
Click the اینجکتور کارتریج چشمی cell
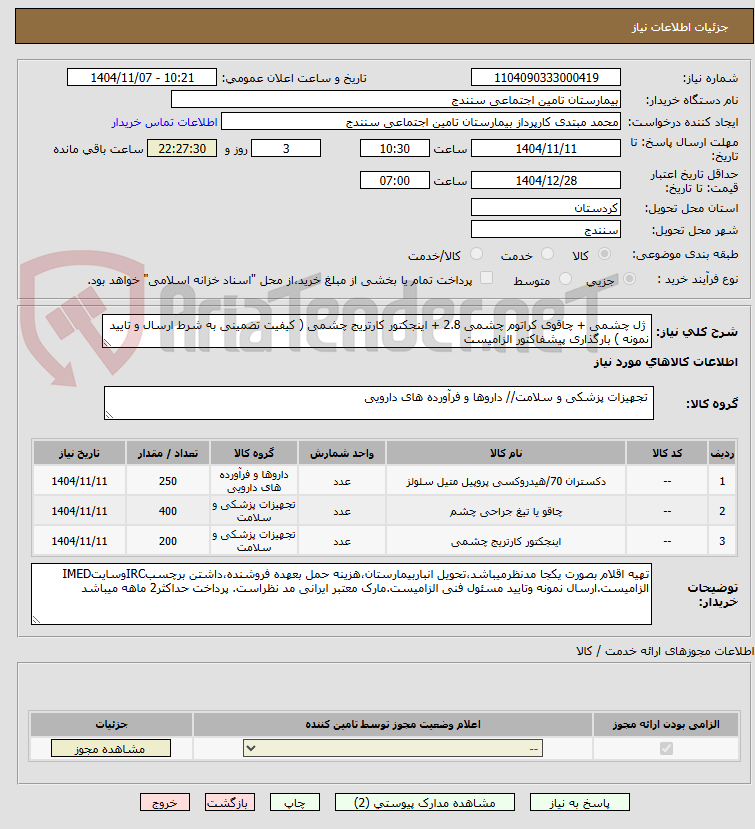[505, 541]
